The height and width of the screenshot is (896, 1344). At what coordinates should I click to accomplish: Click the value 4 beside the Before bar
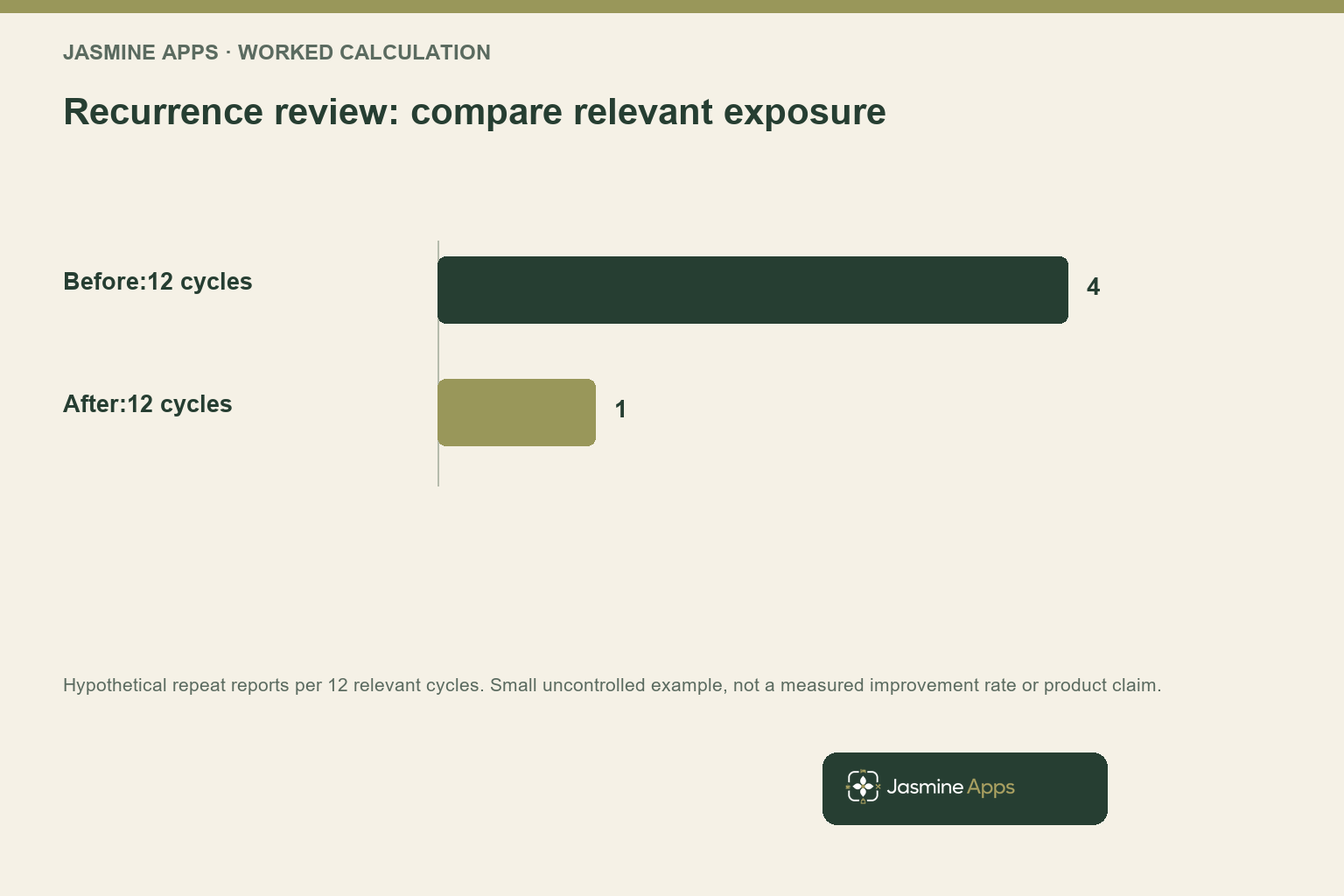pyautogui.click(x=1093, y=287)
